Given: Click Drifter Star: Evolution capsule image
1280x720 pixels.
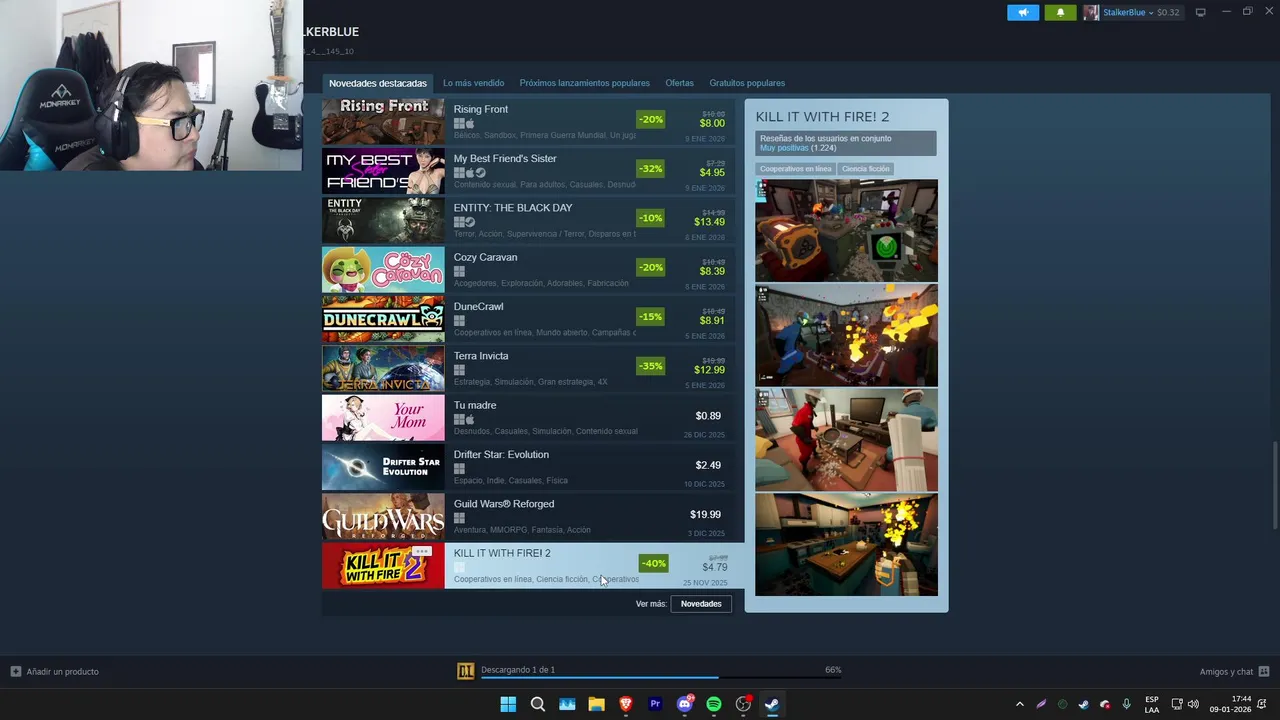Looking at the screenshot, I should point(383,466).
